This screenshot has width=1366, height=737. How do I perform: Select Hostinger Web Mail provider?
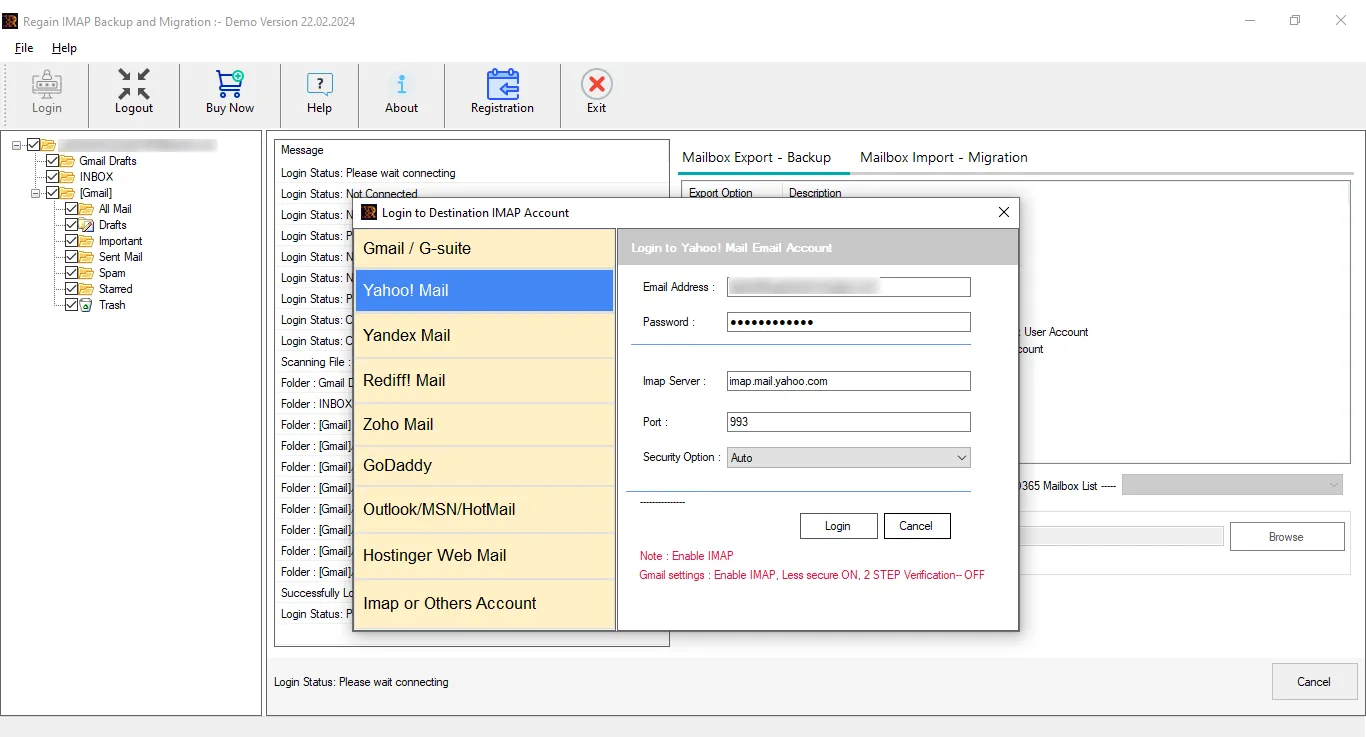click(484, 555)
